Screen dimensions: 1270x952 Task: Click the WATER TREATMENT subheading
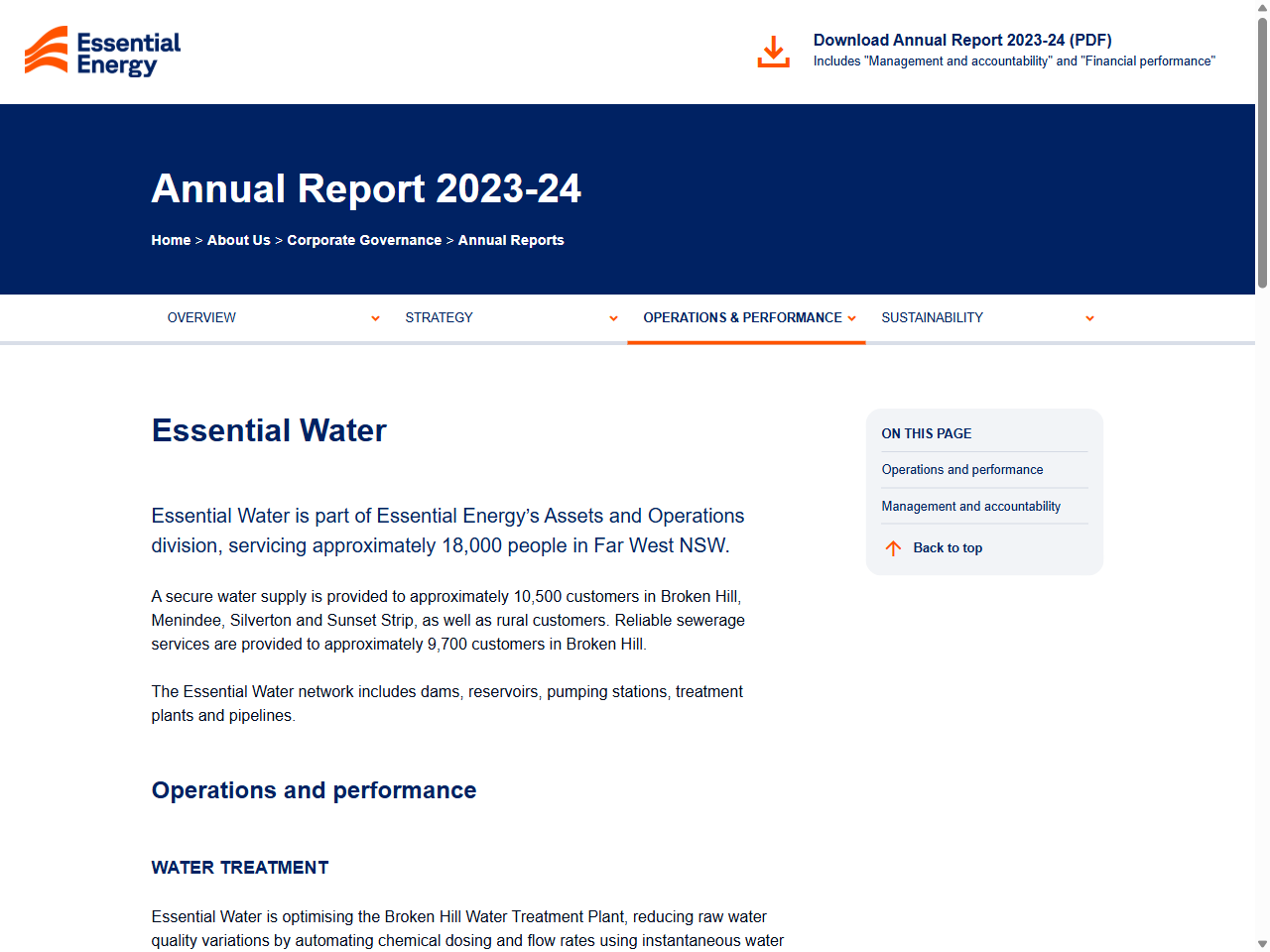240,868
